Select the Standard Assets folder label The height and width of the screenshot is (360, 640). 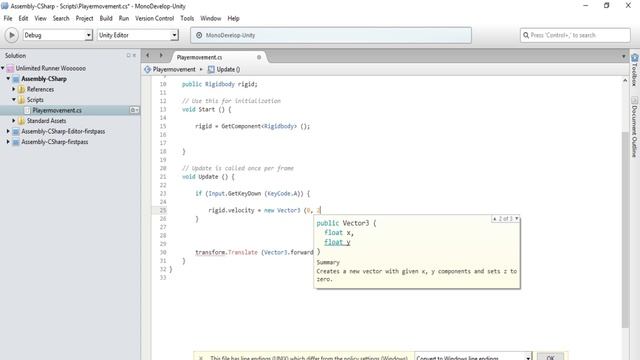click(46, 121)
